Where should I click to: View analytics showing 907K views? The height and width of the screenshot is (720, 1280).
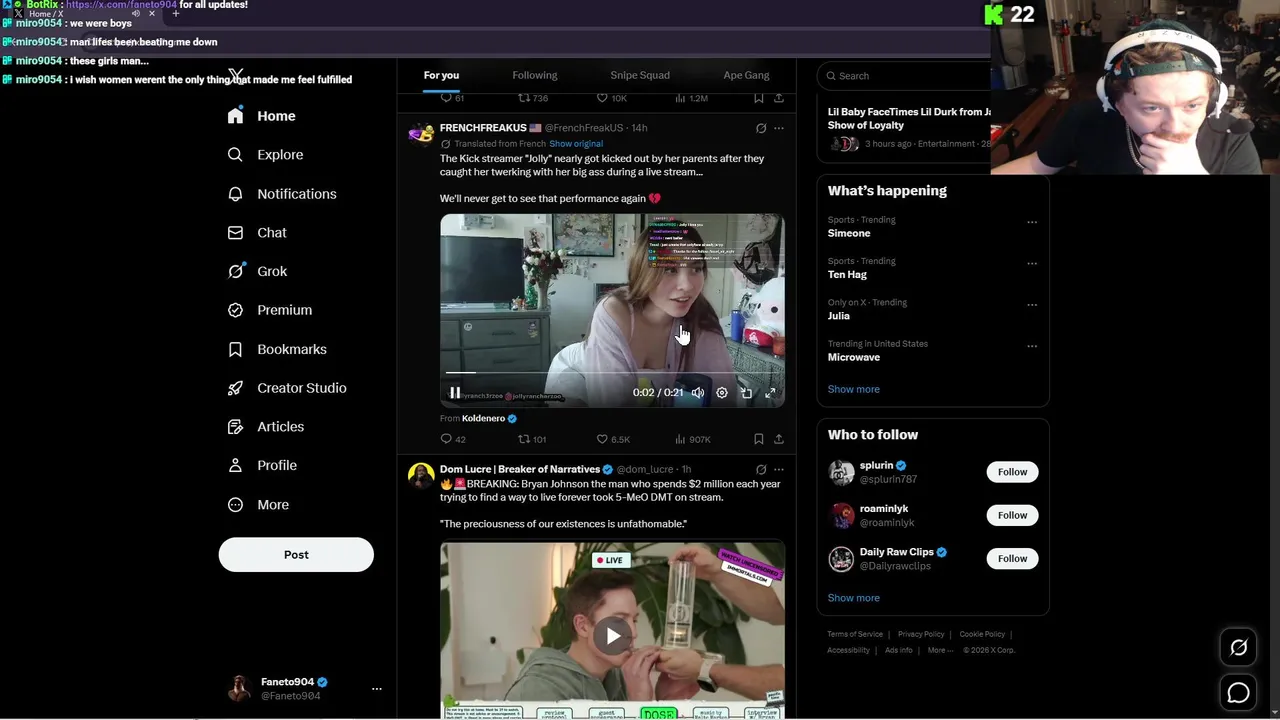tap(693, 439)
